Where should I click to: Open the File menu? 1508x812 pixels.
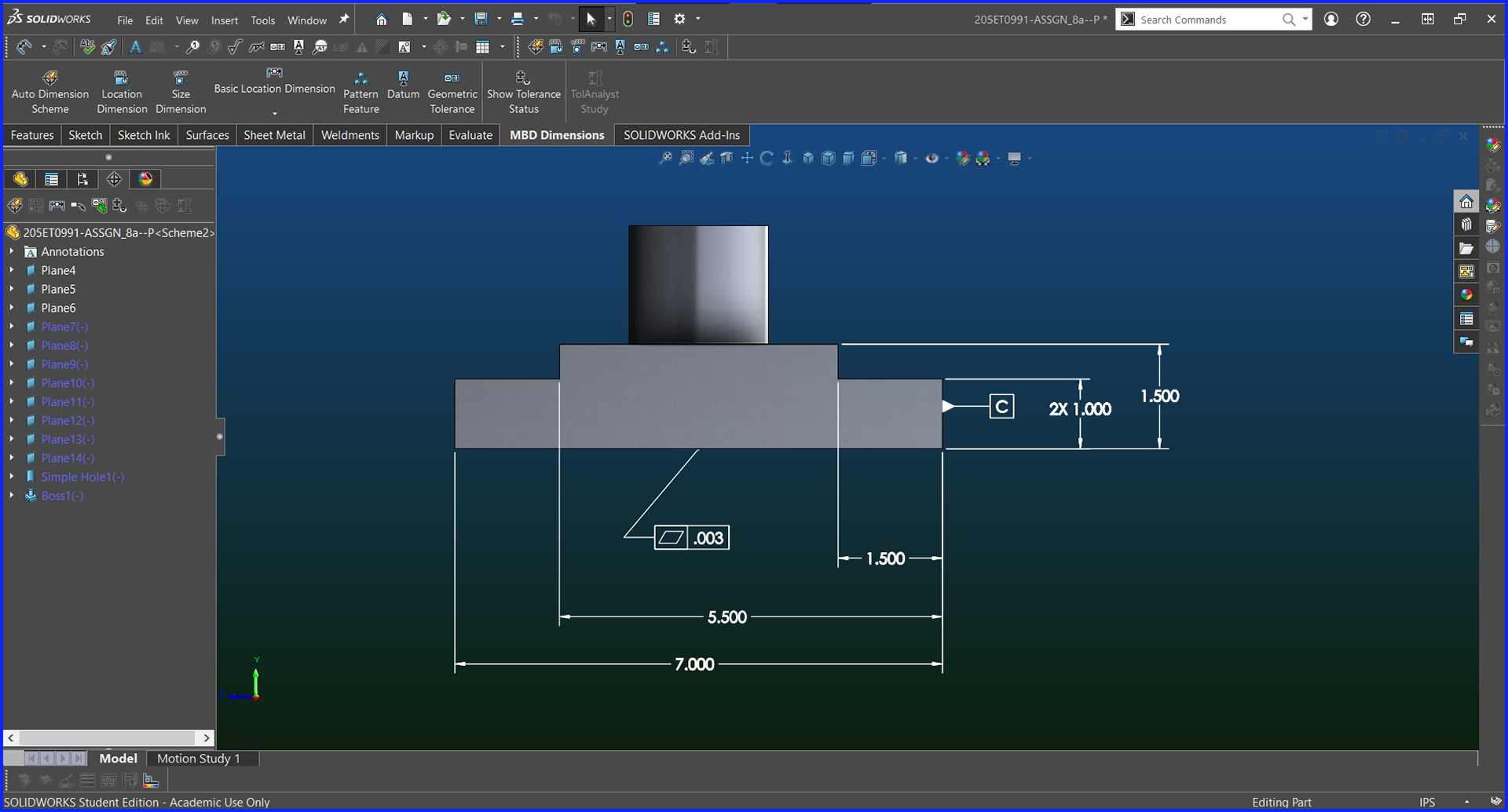(125, 20)
